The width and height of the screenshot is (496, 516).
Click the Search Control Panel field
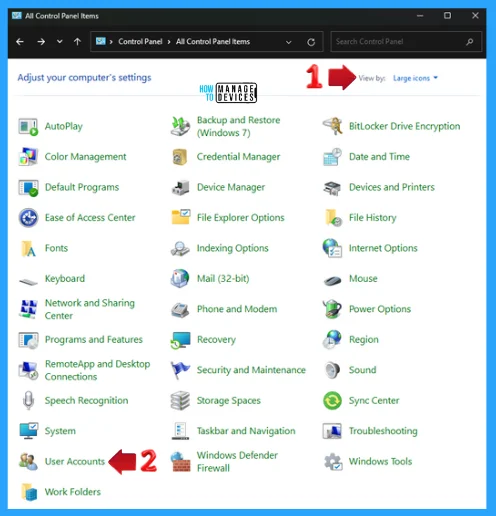pos(406,42)
